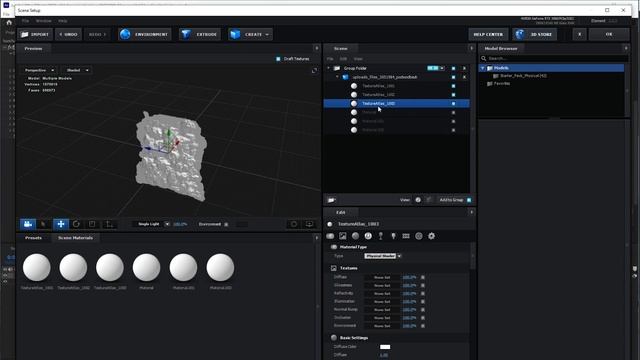Toggle the Environment checkbox in Preview footer
Viewport: 640px width, 360px height.
click(x=227, y=224)
